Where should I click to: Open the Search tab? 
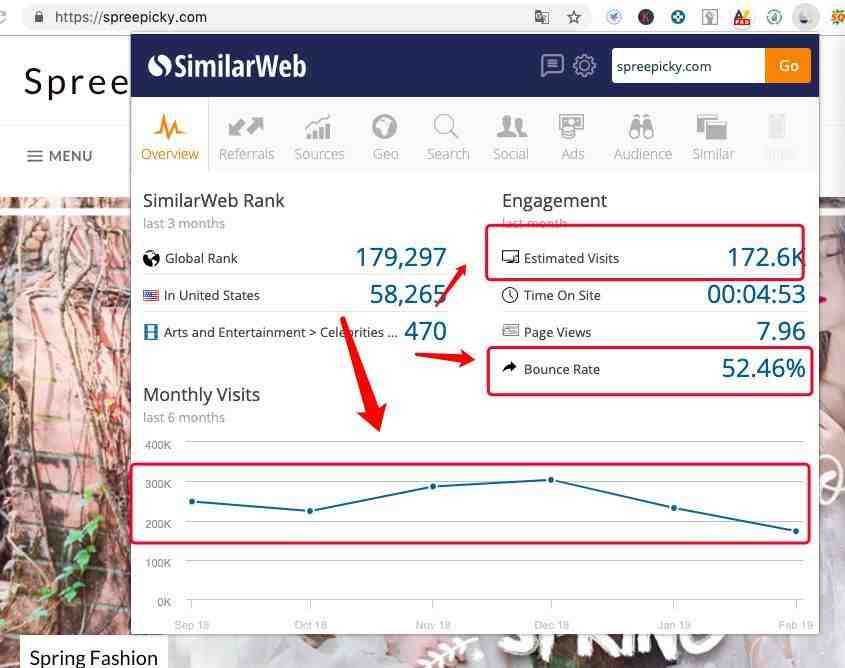click(447, 138)
